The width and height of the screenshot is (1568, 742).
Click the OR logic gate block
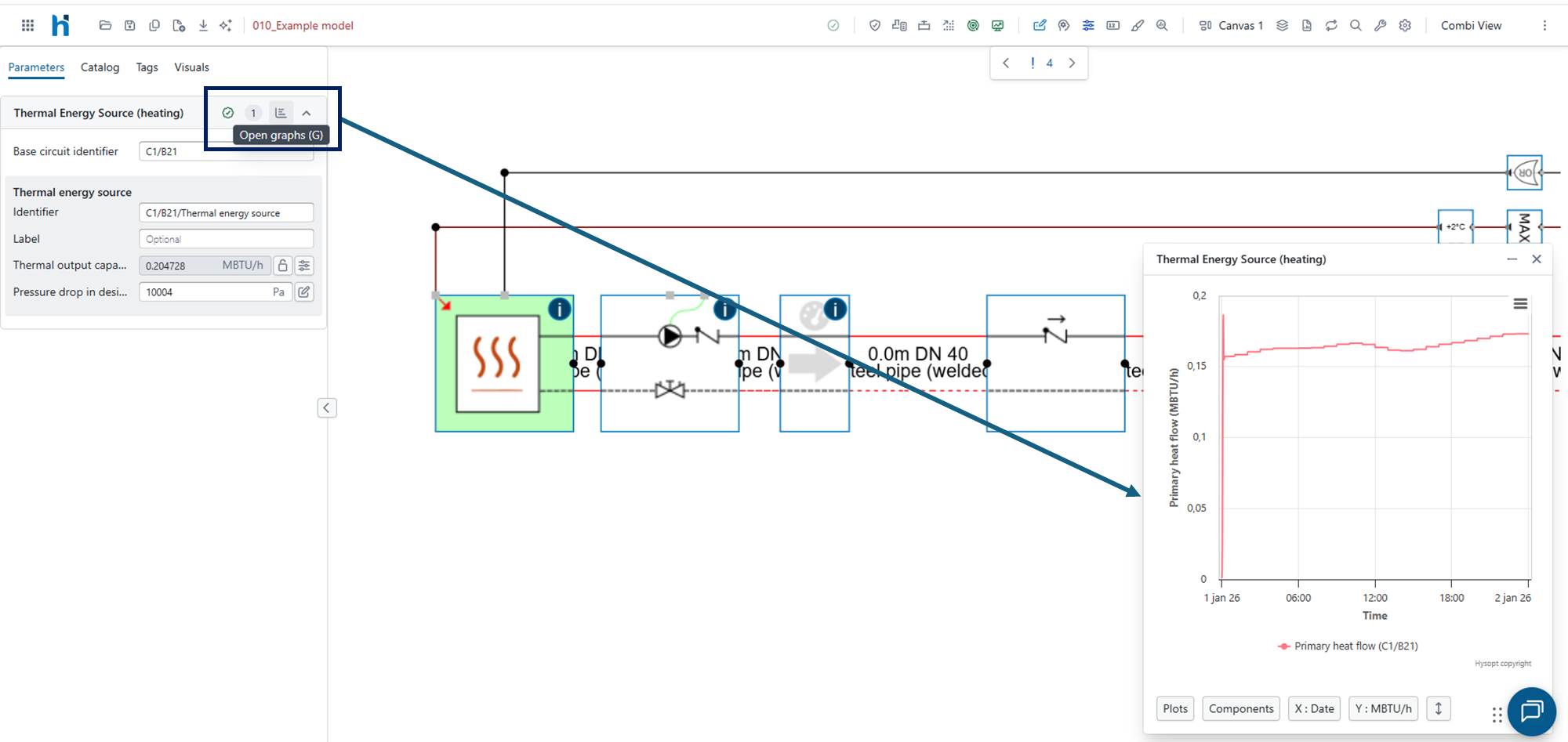point(1524,172)
